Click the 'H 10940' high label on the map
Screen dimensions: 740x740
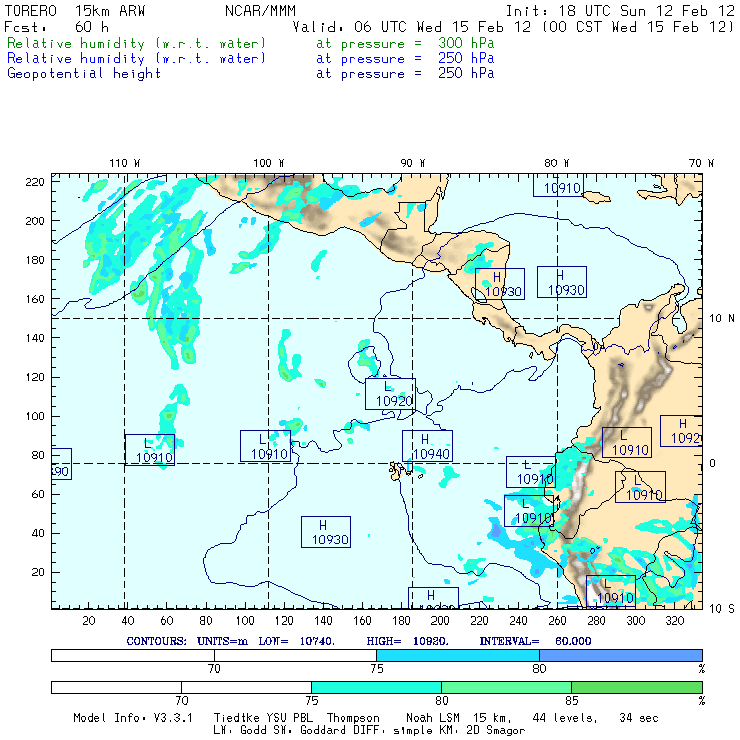(x=427, y=446)
